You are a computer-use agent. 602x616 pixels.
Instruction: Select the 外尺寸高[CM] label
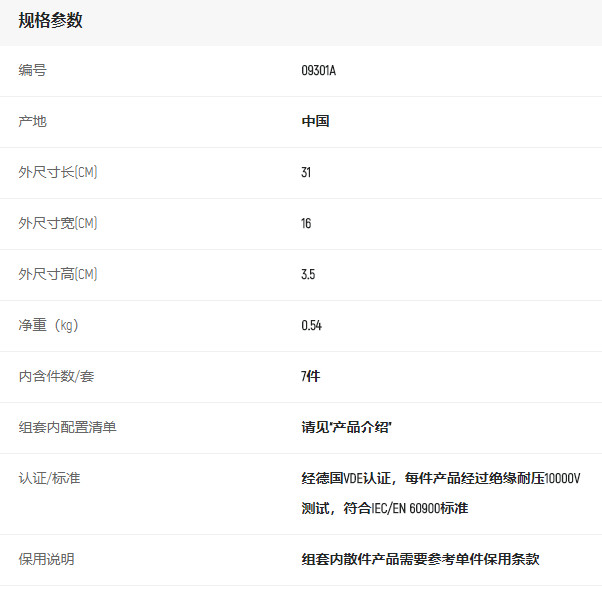[58, 275]
